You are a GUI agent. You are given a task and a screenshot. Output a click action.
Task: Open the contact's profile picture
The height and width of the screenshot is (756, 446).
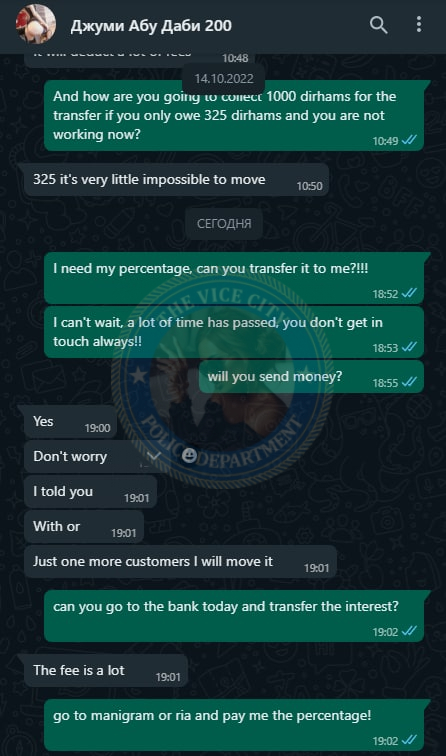click(x=35, y=24)
